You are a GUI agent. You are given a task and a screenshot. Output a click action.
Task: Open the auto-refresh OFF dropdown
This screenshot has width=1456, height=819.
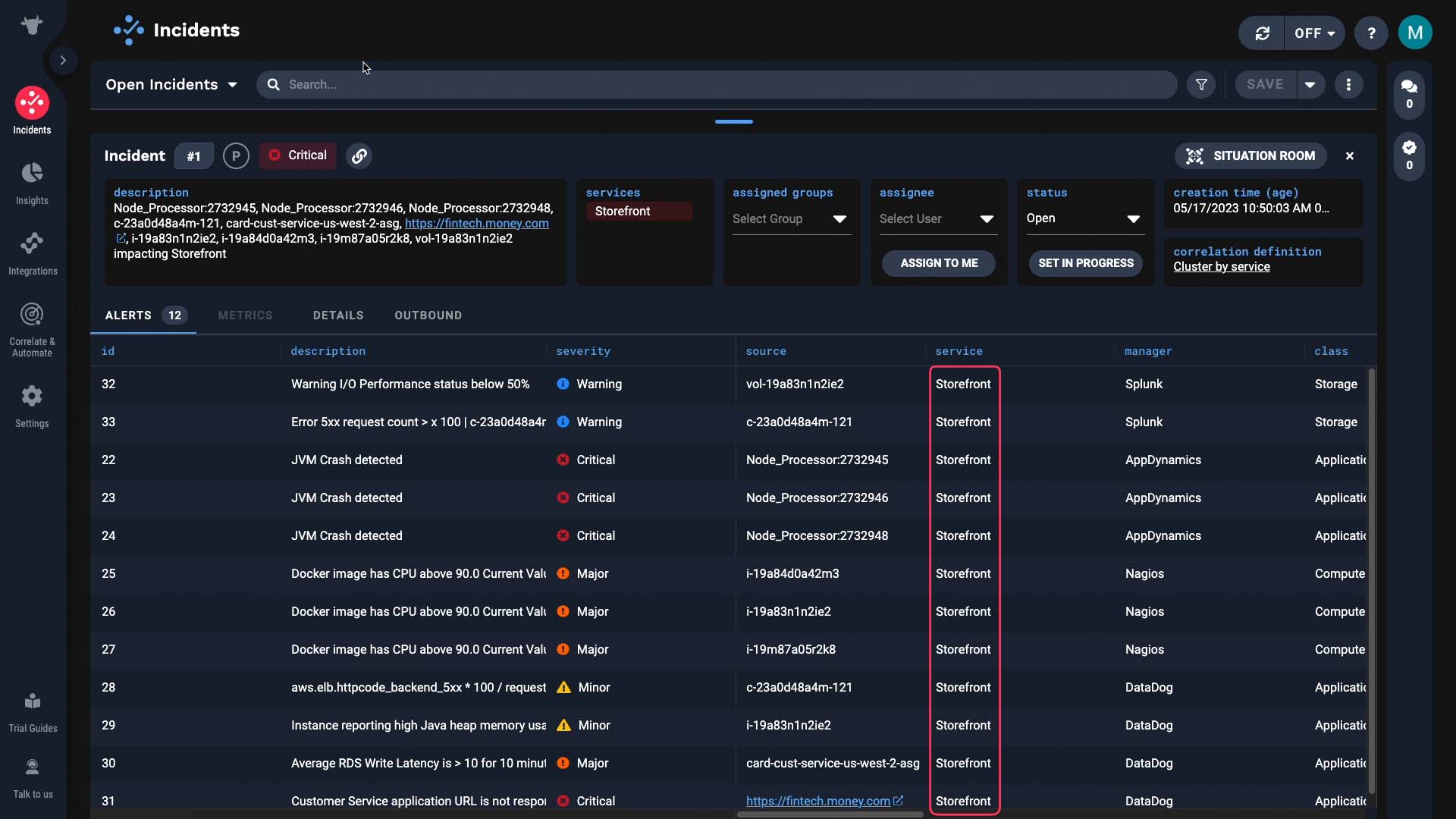click(x=1314, y=33)
